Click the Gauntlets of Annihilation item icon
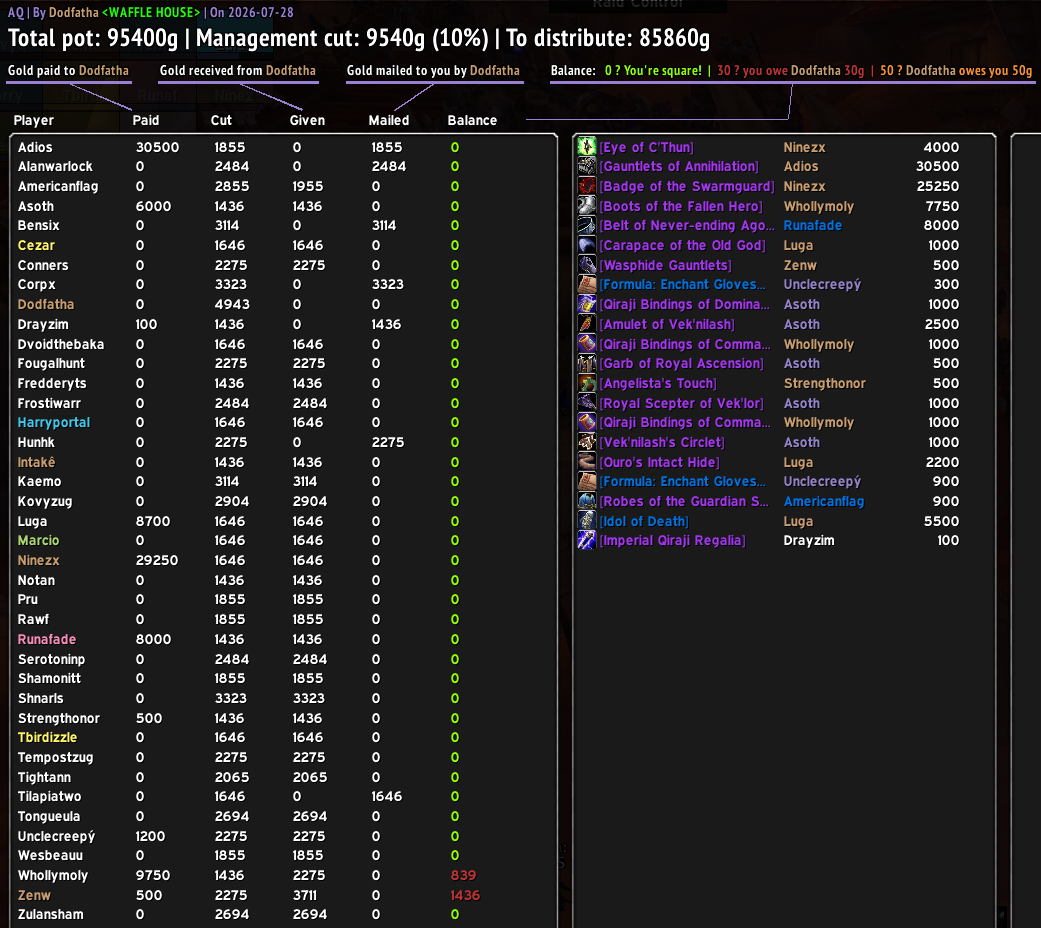Screen dimensions: 1041x928 pyautogui.click(x=587, y=166)
